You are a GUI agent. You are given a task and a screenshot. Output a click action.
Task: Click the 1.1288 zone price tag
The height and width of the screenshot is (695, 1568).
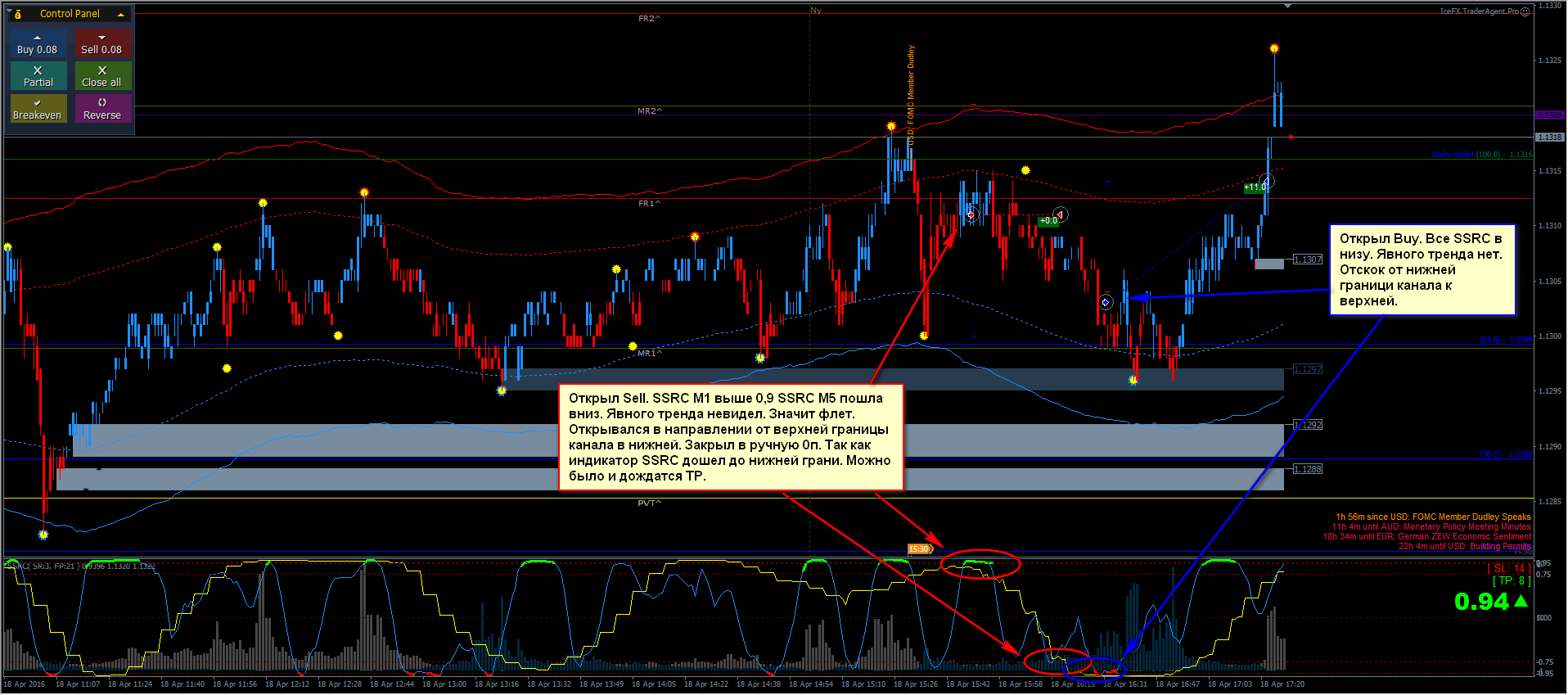(x=1308, y=469)
